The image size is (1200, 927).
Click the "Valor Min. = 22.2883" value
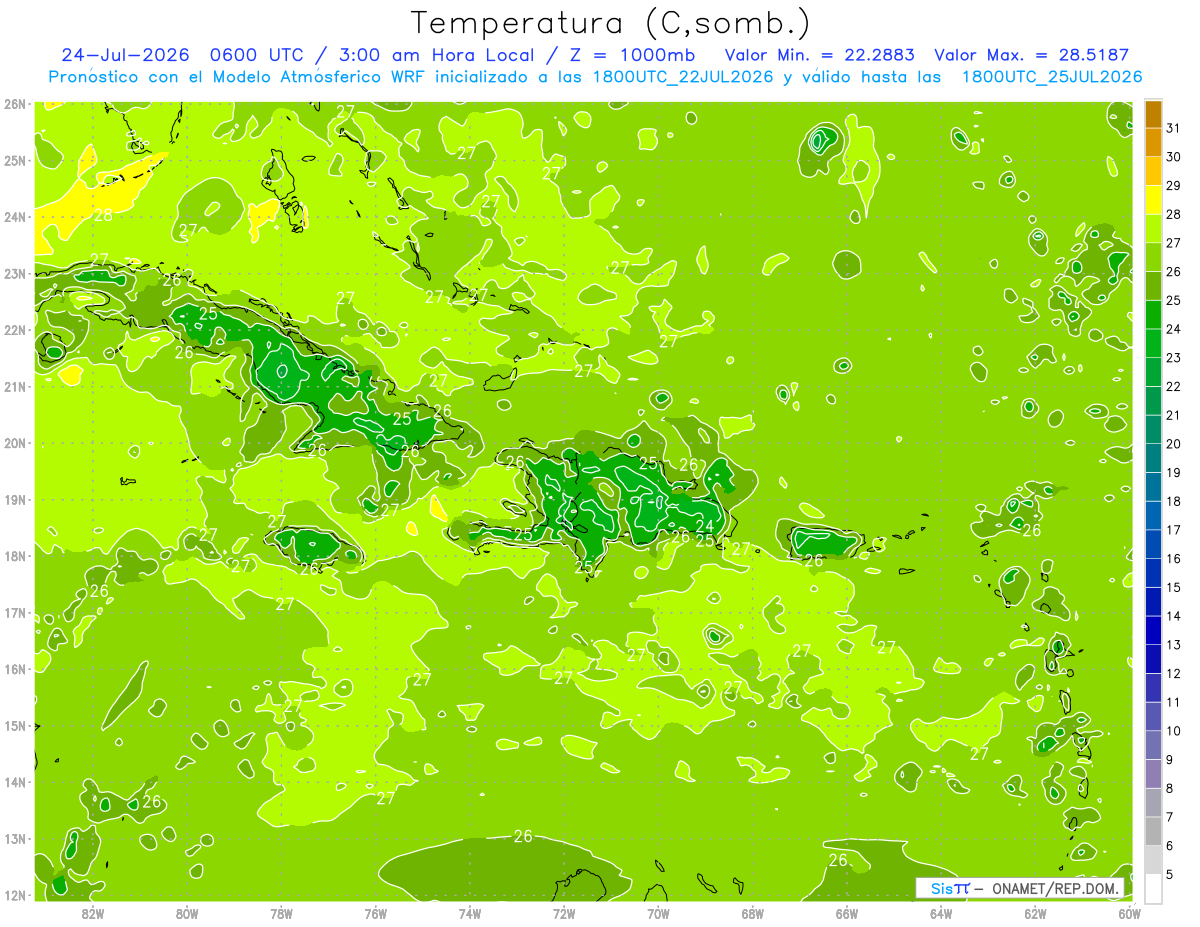821,55
